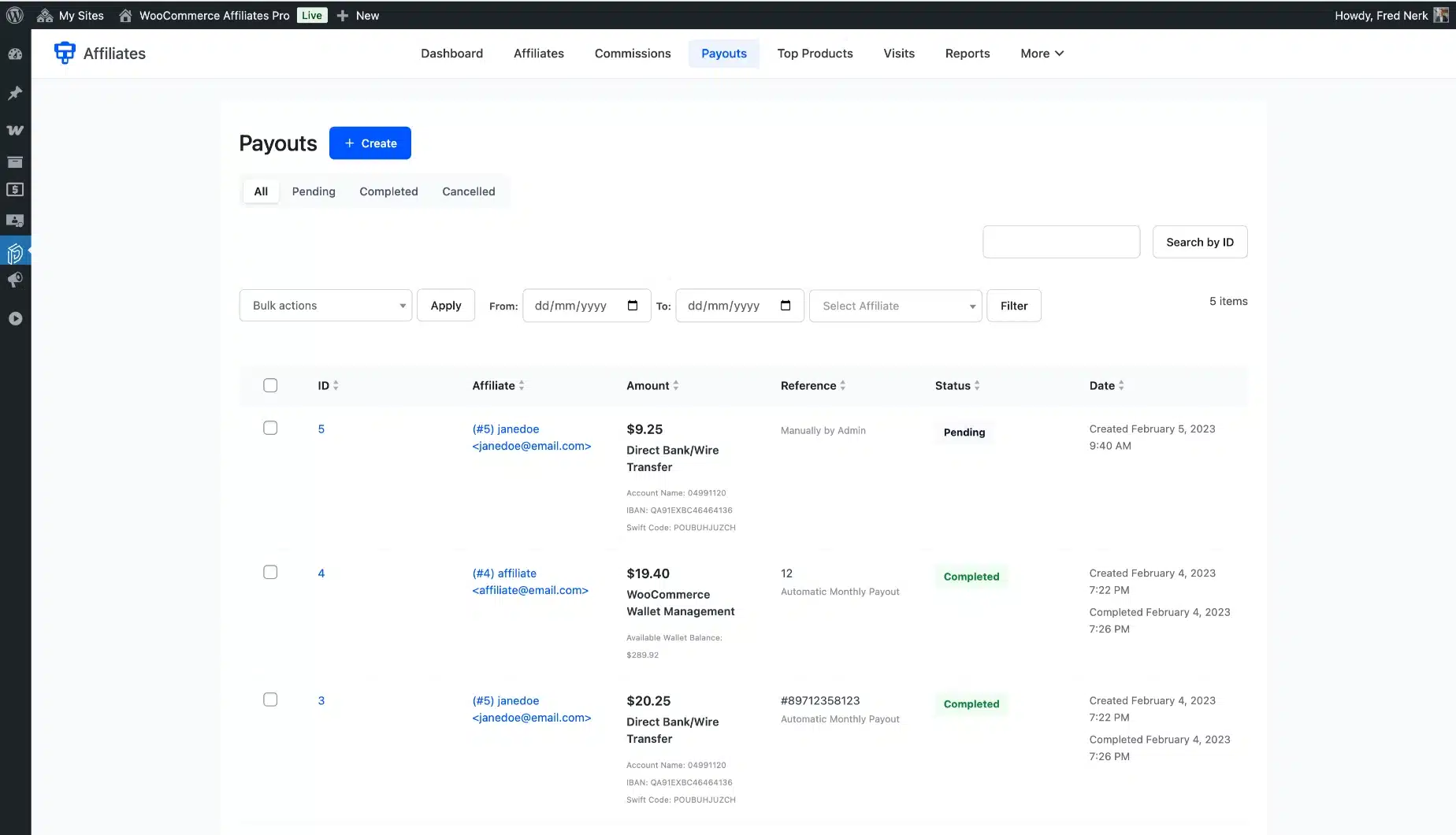Open WooCommerce from the sidebar icon
Image resolution: width=1456 pixels, height=835 pixels.
click(15, 130)
